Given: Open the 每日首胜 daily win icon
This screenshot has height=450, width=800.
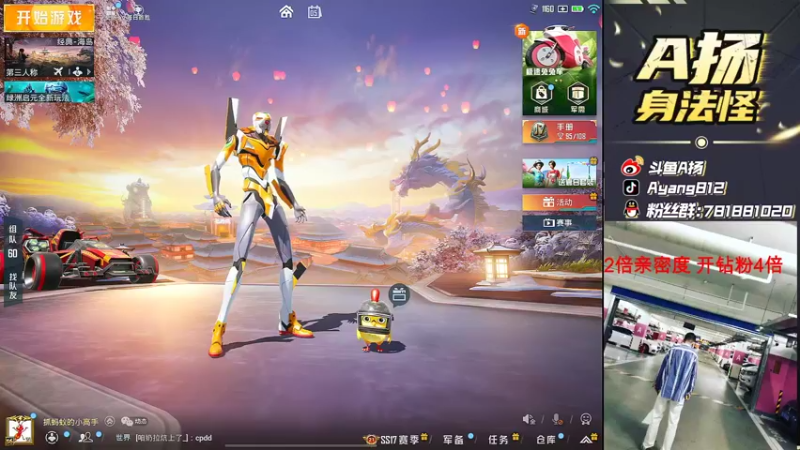Looking at the screenshot, I should [x=138, y=12].
